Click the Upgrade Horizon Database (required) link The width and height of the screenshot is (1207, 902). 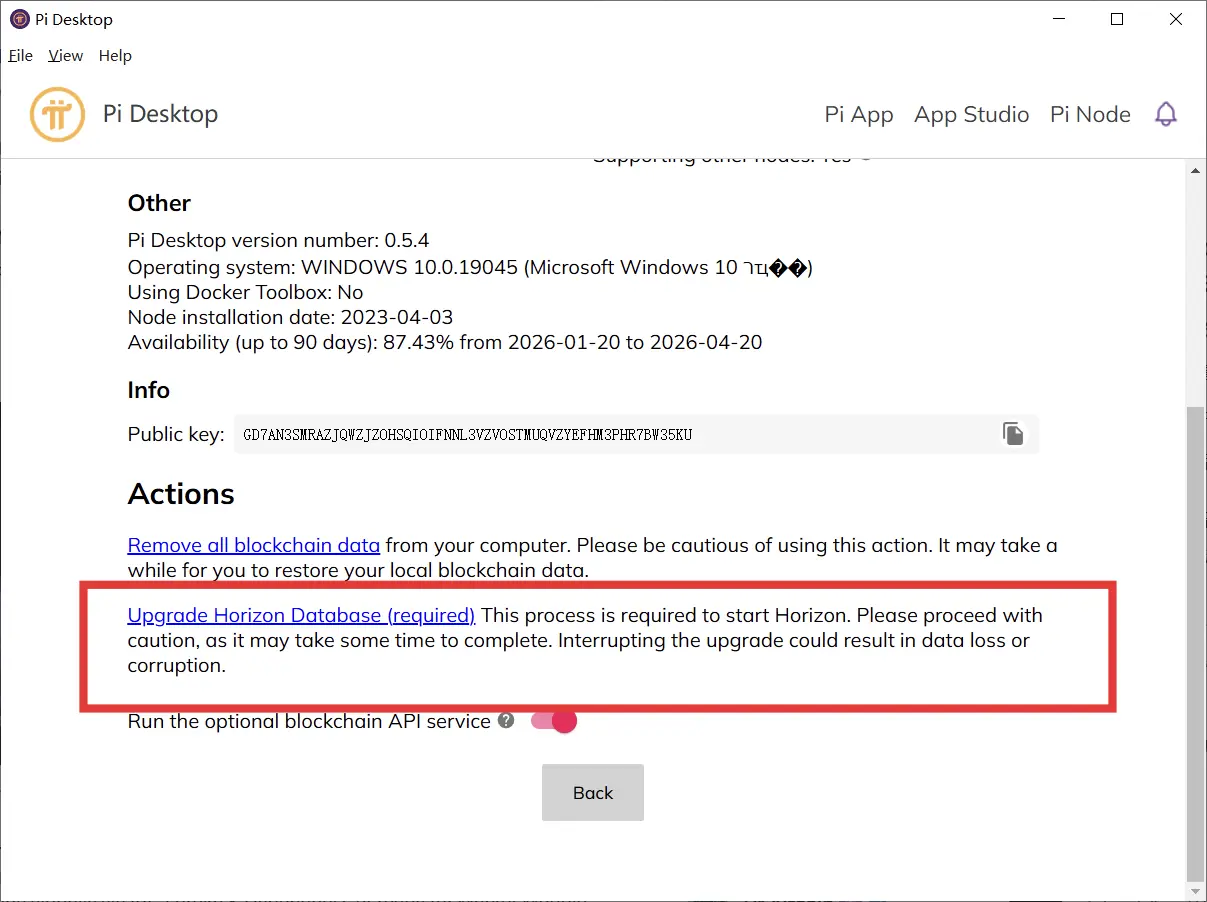301,616
